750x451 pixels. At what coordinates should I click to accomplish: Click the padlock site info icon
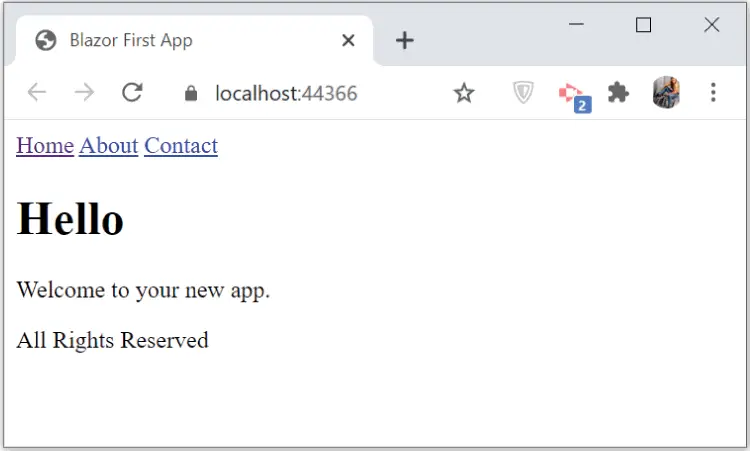point(191,93)
